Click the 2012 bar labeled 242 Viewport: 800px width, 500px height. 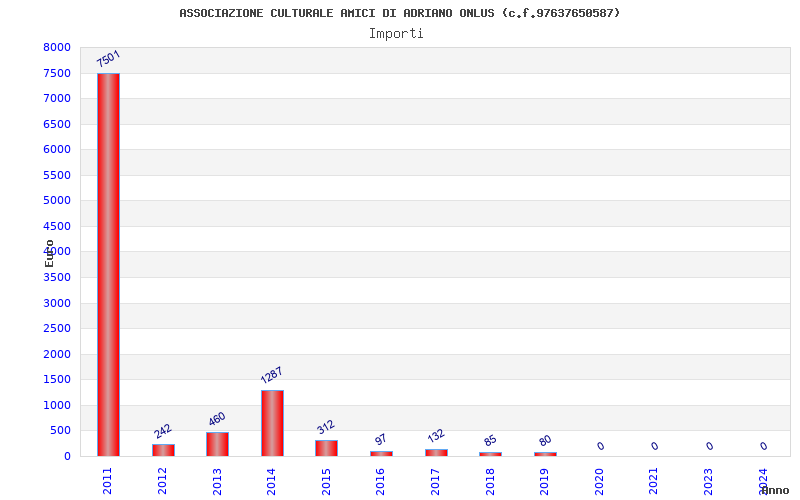coord(163,450)
